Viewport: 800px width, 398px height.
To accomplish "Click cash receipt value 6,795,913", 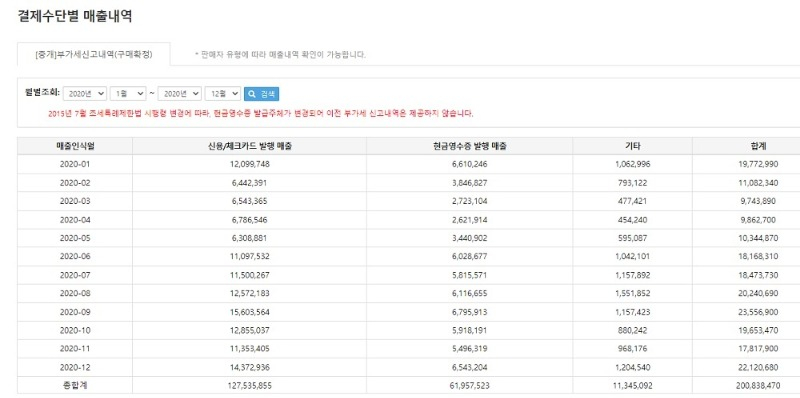I will (x=469, y=312).
